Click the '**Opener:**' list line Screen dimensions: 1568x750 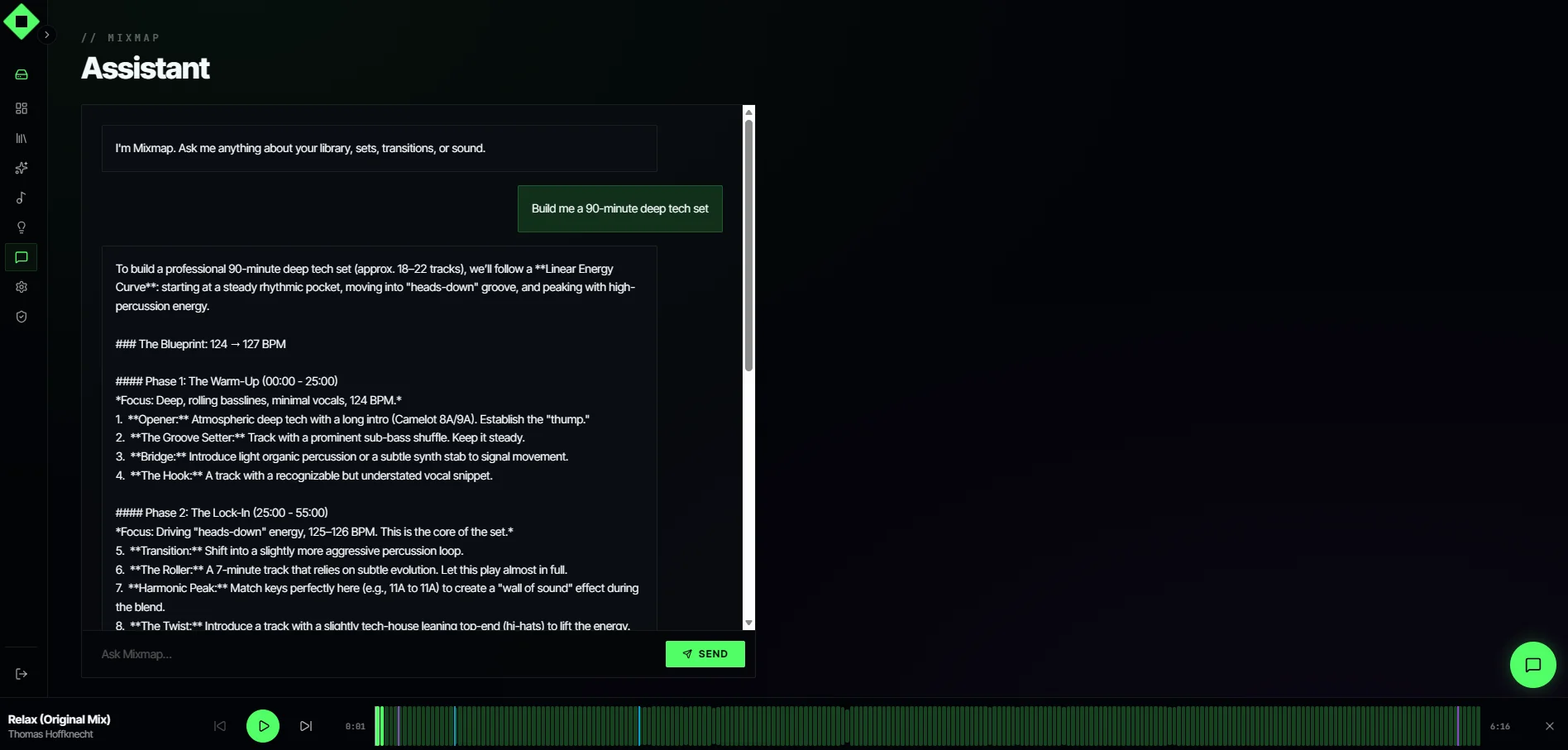(x=352, y=419)
